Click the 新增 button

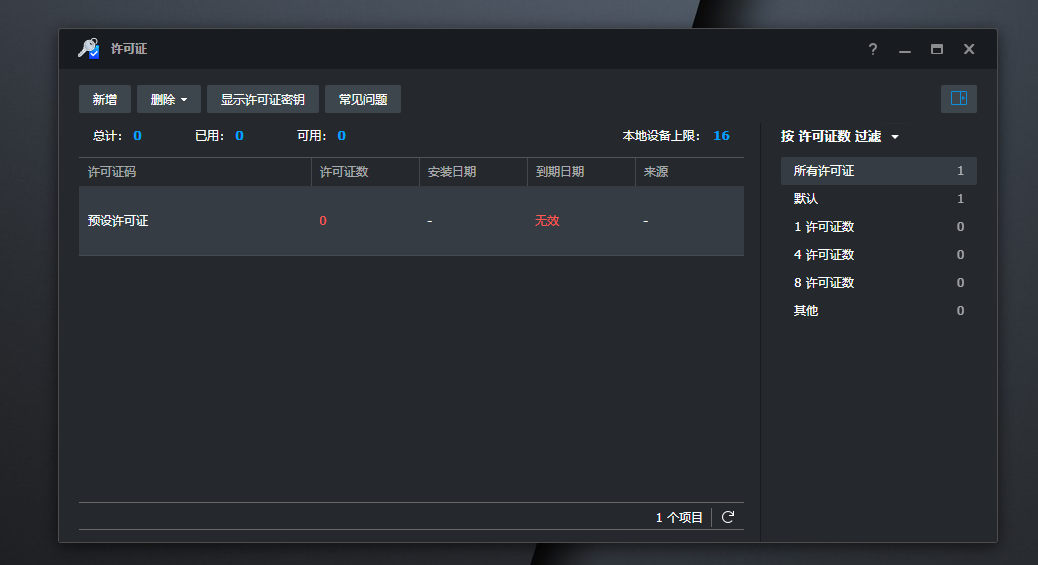pyautogui.click(x=105, y=99)
